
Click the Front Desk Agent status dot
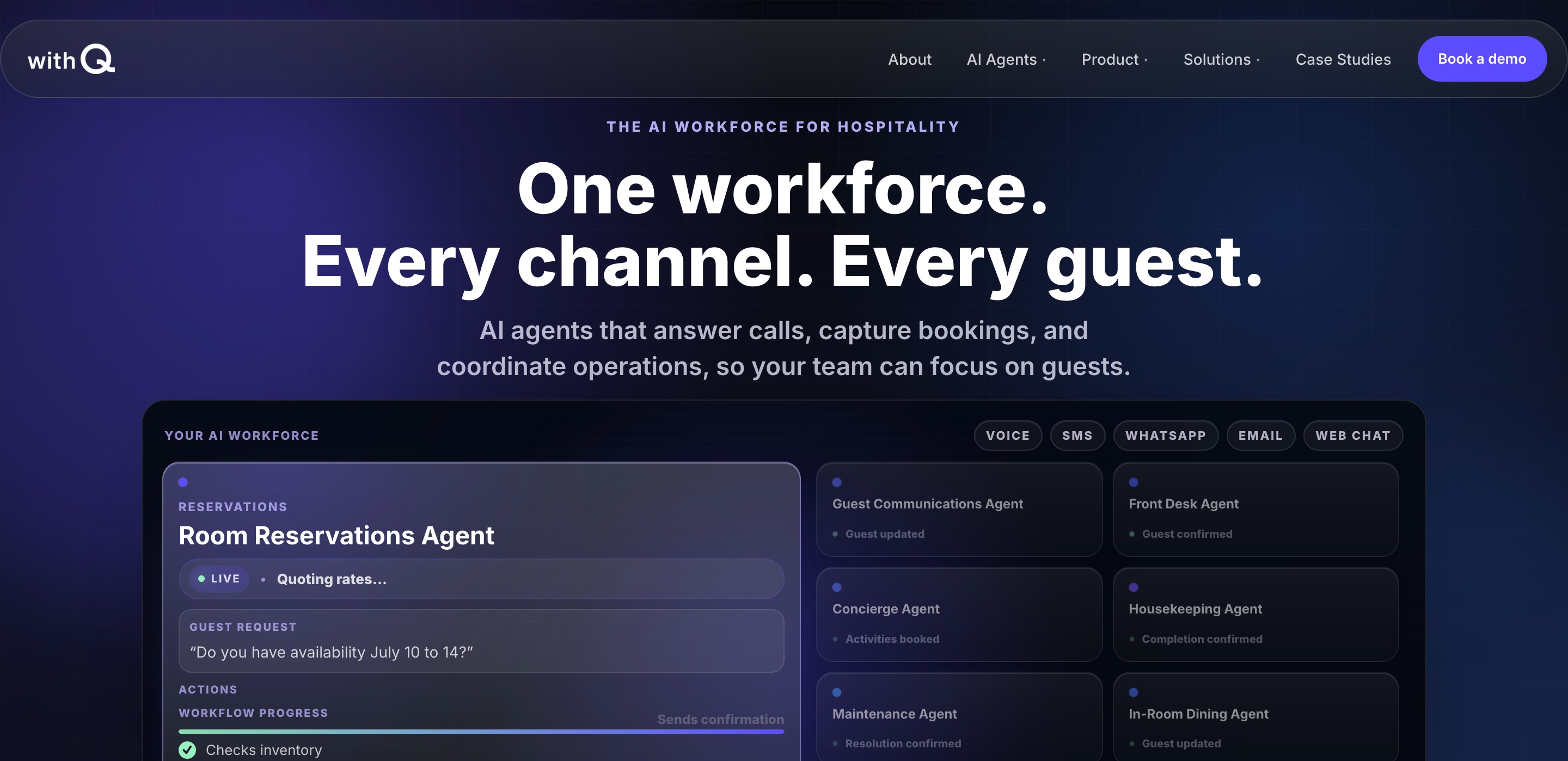(x=1134, y=482)
